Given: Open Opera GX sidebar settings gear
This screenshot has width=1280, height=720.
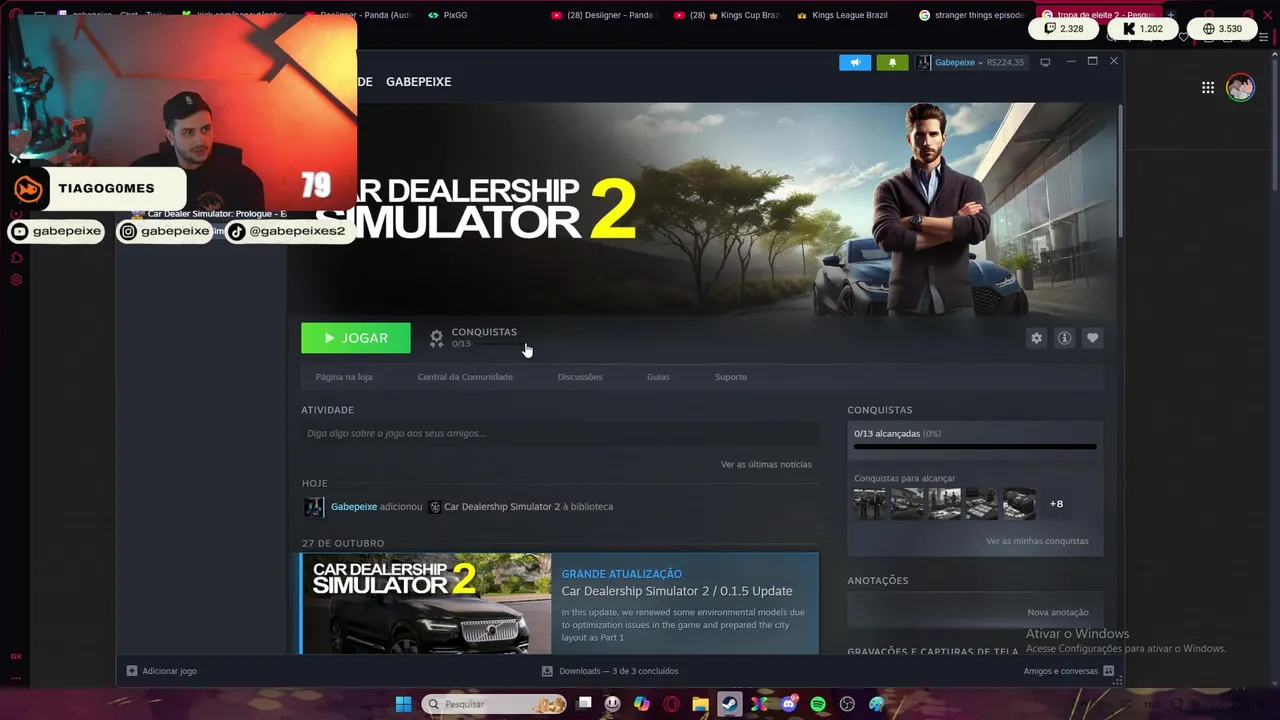Looking at the screenshot, I should coord(16,280).
